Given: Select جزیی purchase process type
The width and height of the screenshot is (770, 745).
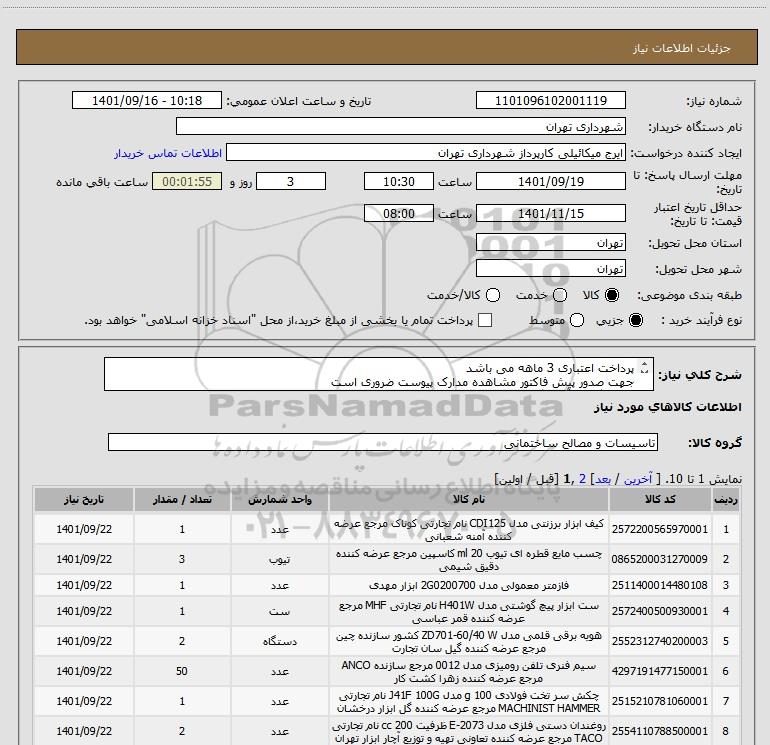Looking at the screenshot, I should pyautogui.click(x=635, y=320).
